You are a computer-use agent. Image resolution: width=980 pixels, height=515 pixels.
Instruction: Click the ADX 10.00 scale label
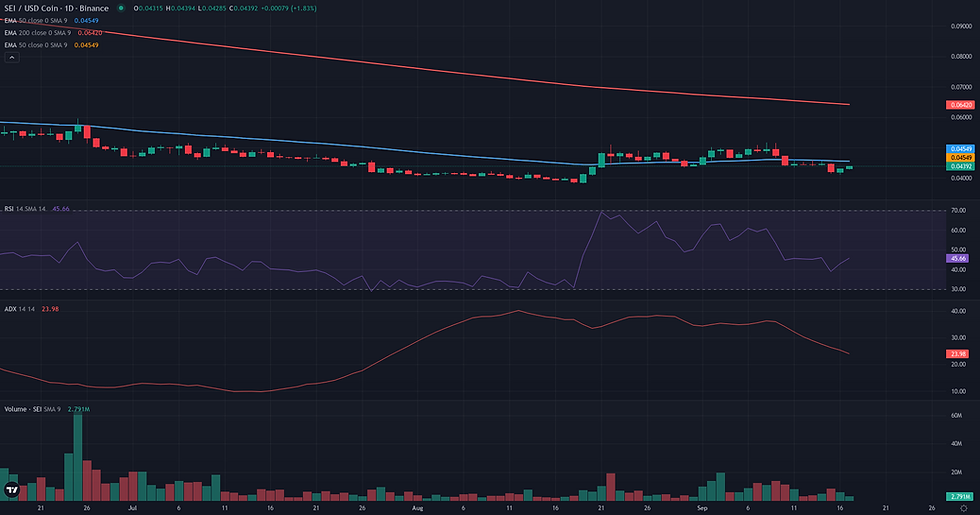(958, 391)
